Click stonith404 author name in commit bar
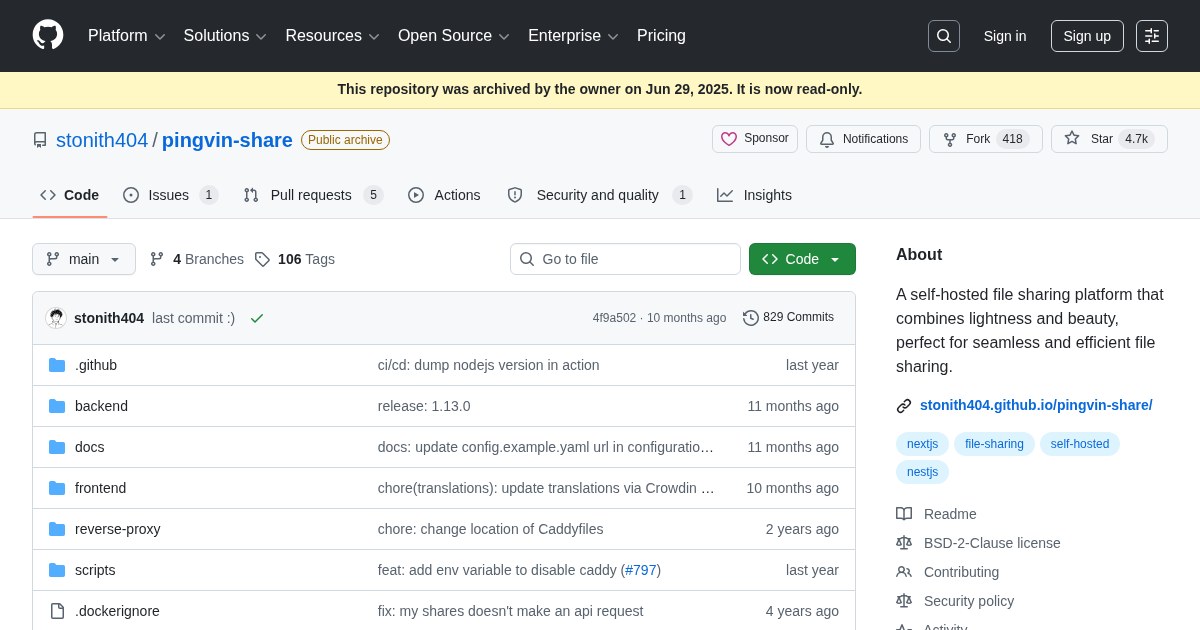The width and height of the screenshot is (1200, 630). [109, 318]
